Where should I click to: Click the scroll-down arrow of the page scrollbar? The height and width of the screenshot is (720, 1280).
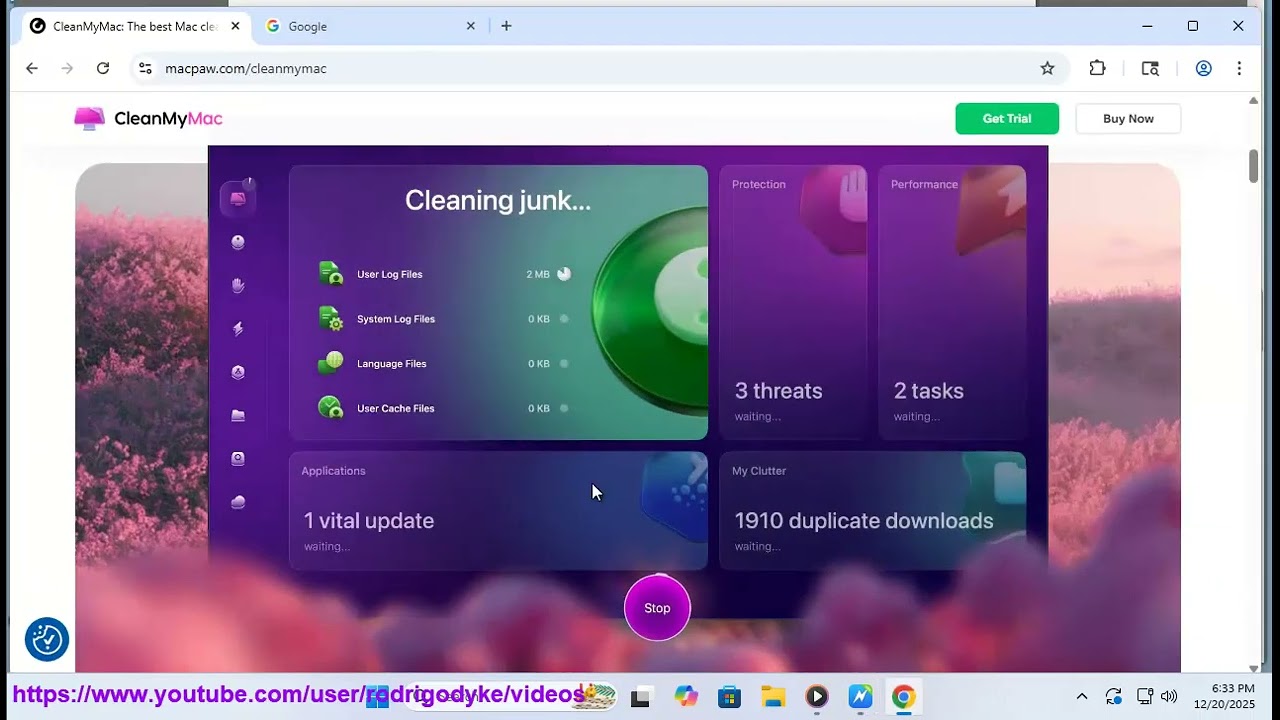point(1253,667)
